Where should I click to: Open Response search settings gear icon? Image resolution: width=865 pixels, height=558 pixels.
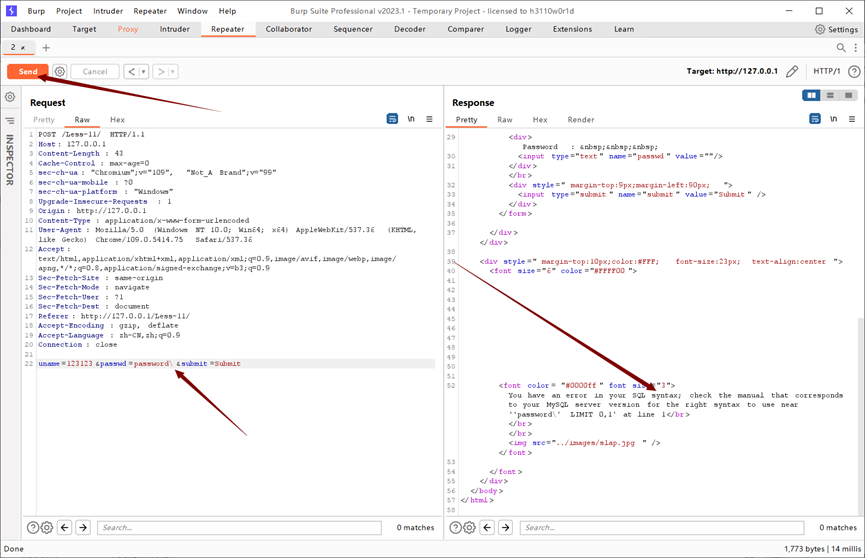point(469,528)
